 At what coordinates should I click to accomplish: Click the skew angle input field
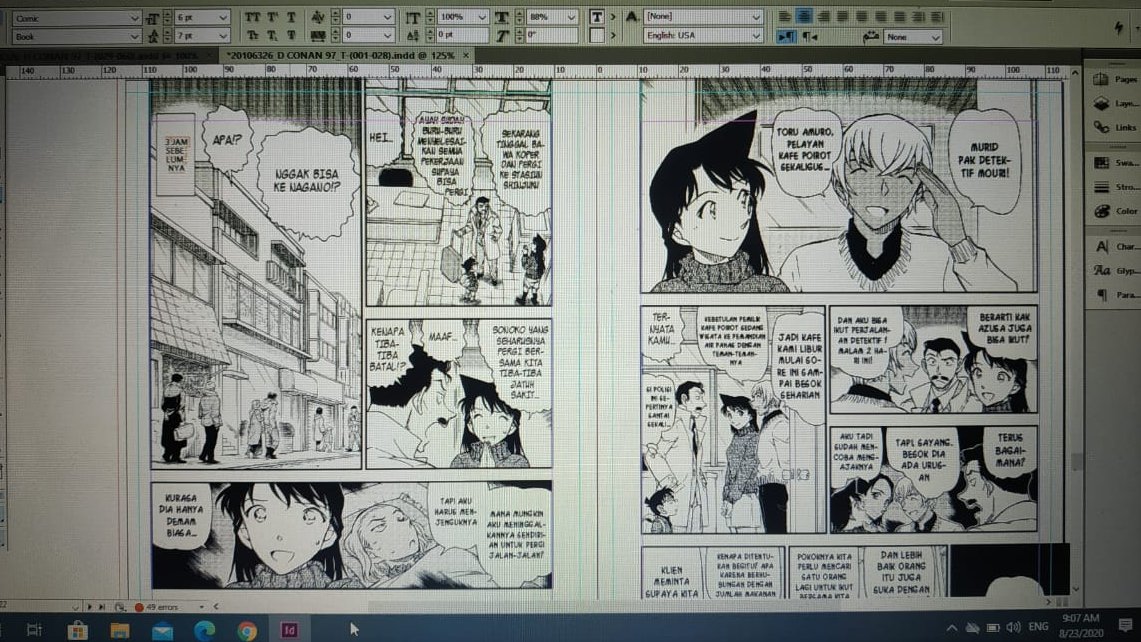(x=552, y=35)
